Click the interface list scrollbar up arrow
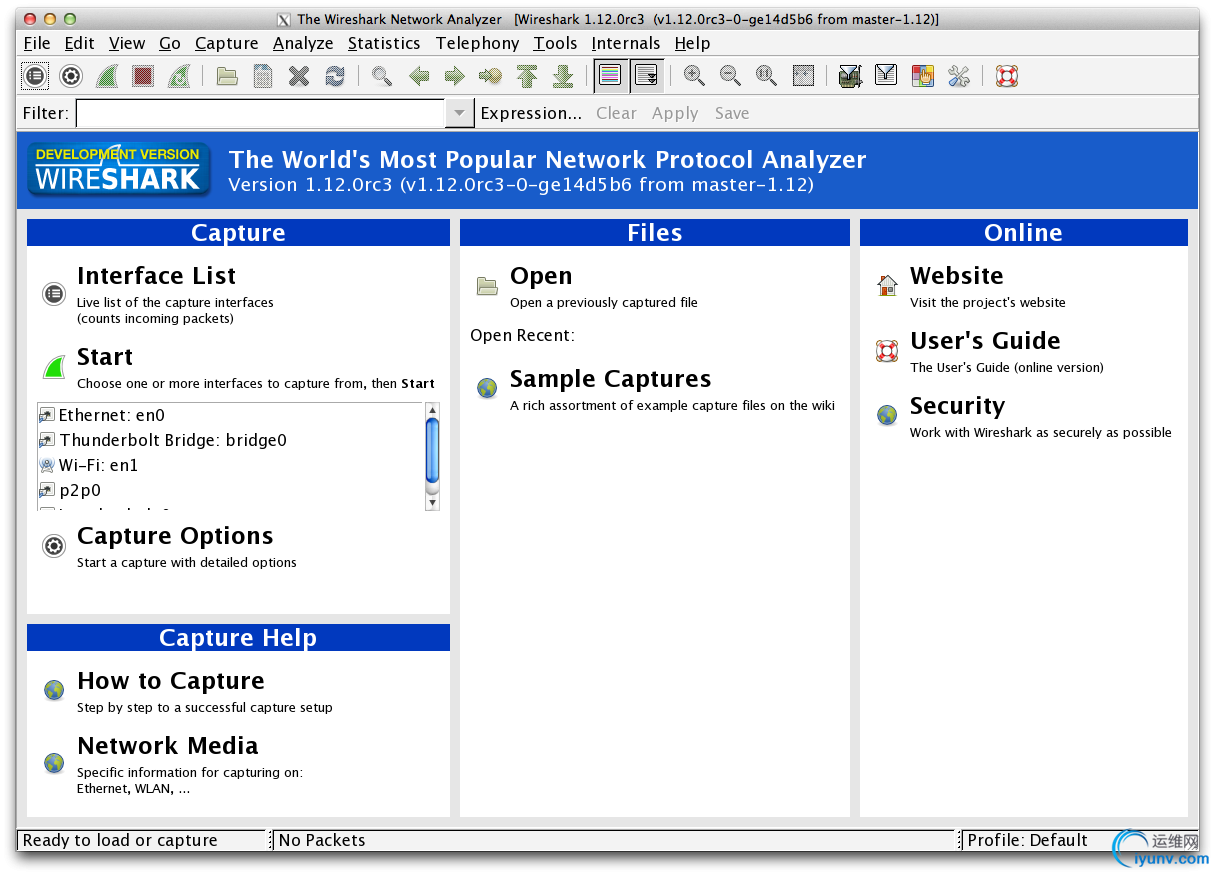1215x875 pixels. coord(432,410)
